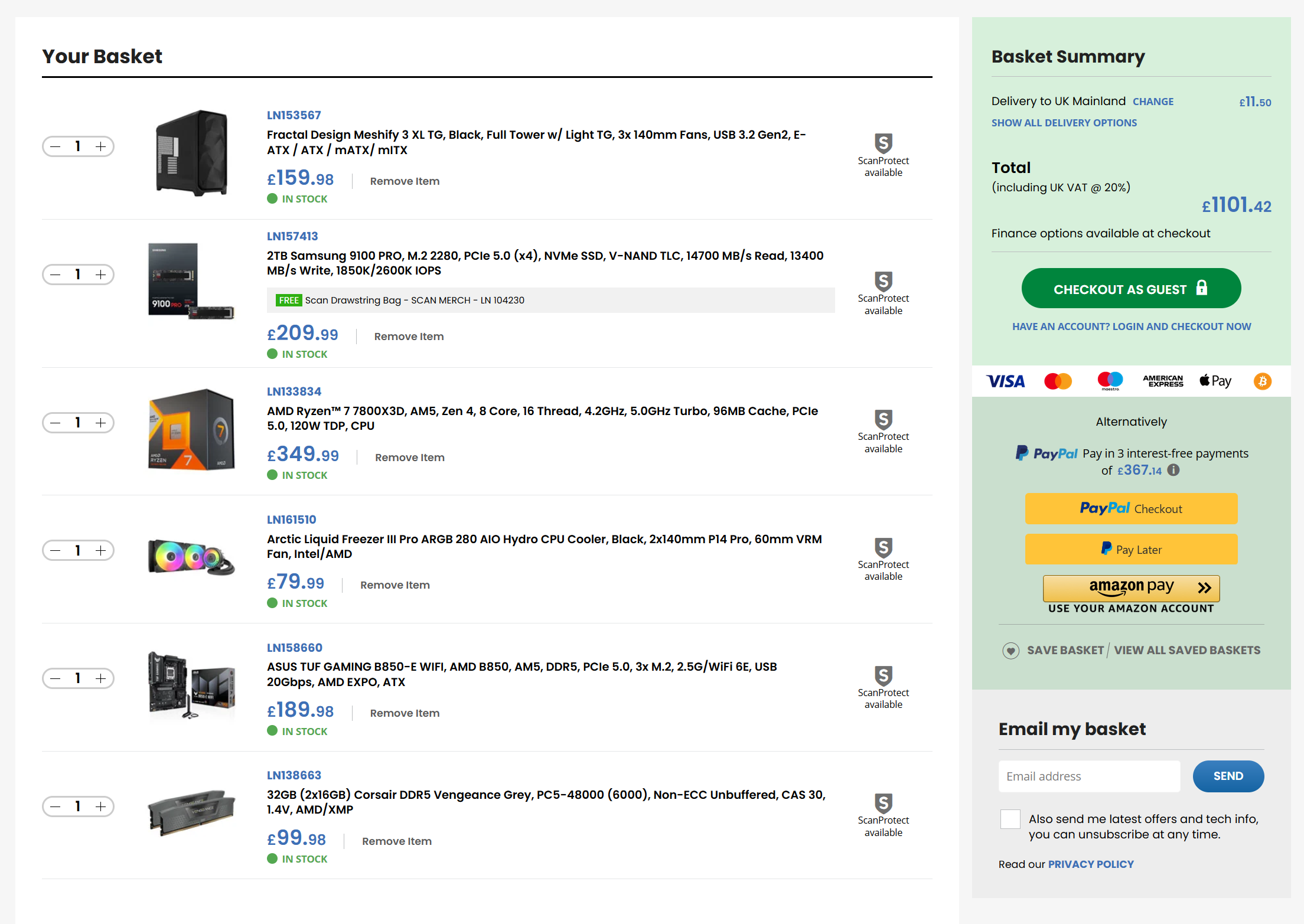Decrease quantity of ASUS TUF GAMING motherboard
This screenshot has width=1304, height=924.
pyautogui.click(x=56, y=678)
